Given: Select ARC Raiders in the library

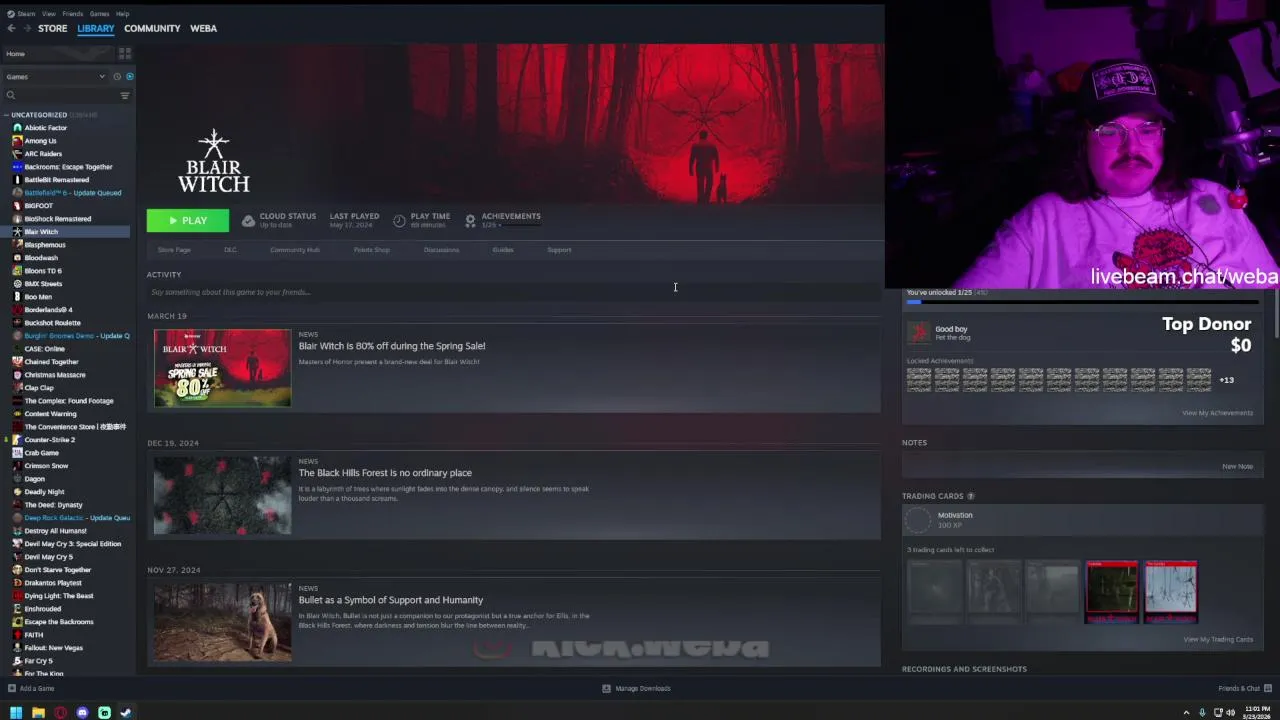Looking at the screenshot, I should point(43,154).
